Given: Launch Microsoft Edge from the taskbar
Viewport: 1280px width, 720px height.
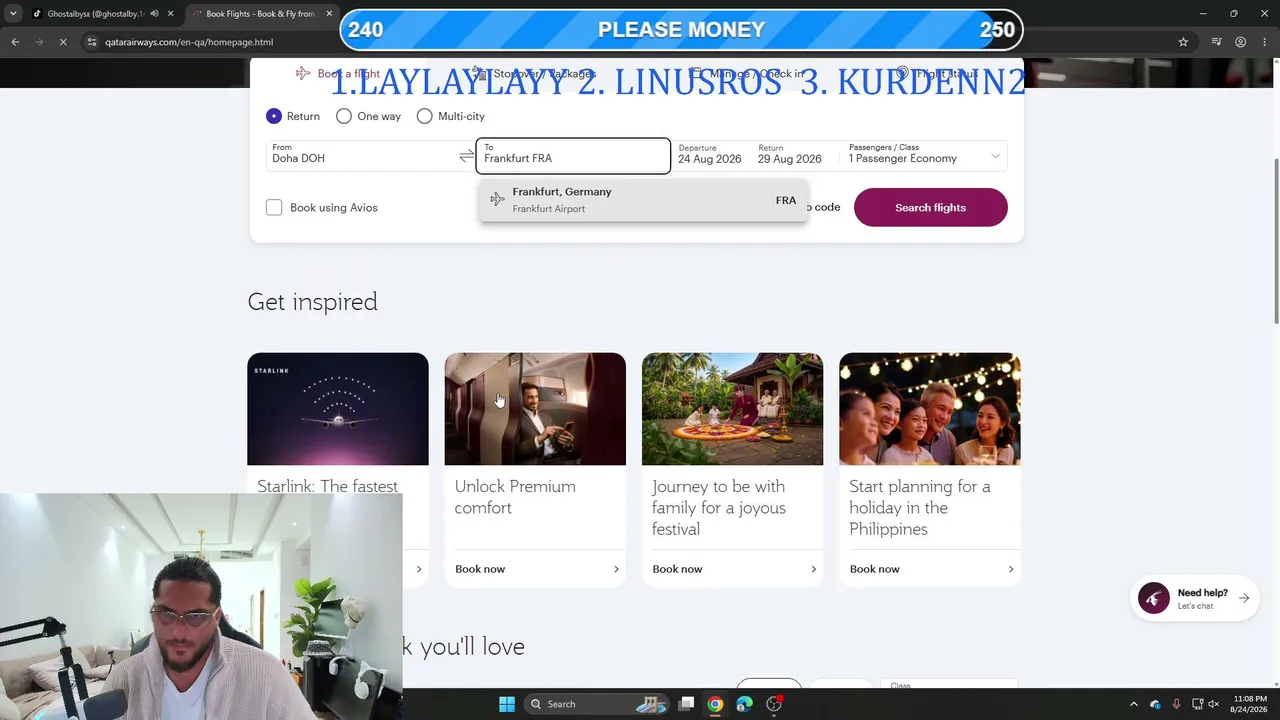Looking at the screenshot, I should [744, 704].
